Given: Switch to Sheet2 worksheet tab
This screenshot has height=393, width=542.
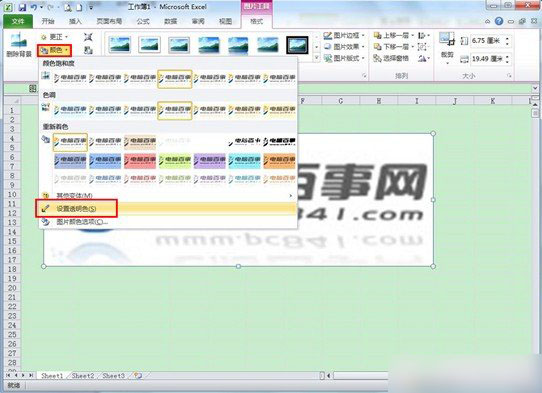Looking at the screenshot, I should [x=83, y=375].
